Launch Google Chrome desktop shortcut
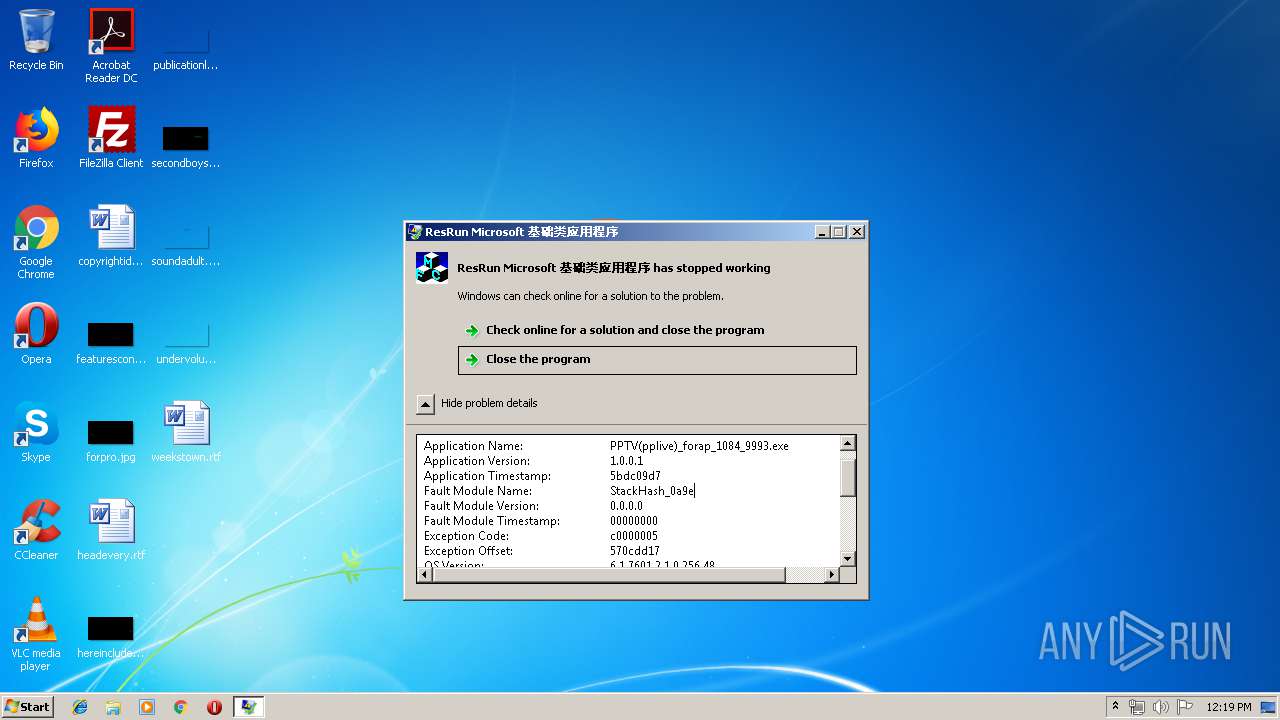 pos(36,242)
